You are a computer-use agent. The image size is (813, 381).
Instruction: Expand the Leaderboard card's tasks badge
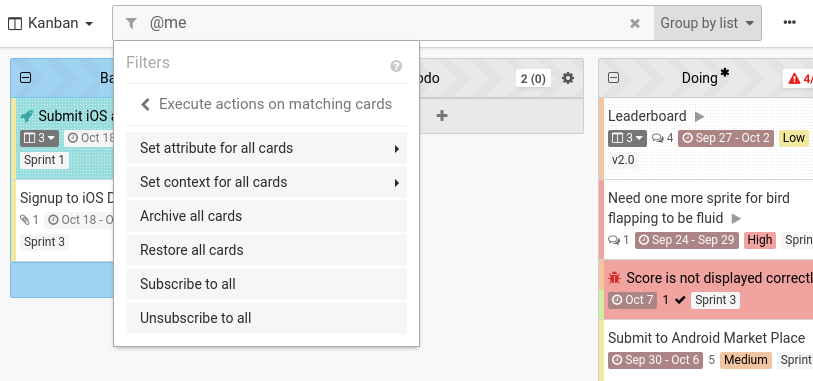[x=627, y=138]
